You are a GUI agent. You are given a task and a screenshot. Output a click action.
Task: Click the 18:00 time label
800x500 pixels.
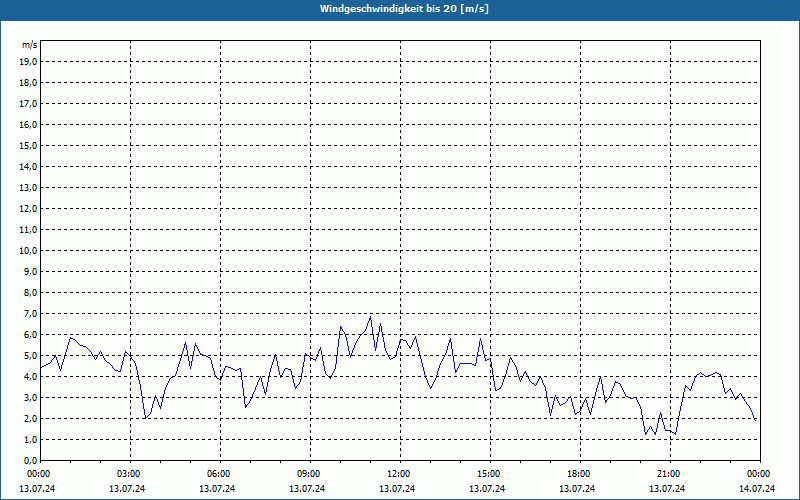(579, 474)
